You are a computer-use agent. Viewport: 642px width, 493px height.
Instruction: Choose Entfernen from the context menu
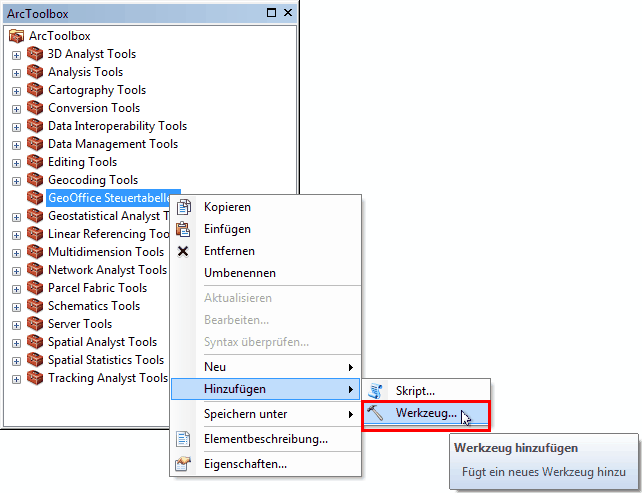coord(229,251)
